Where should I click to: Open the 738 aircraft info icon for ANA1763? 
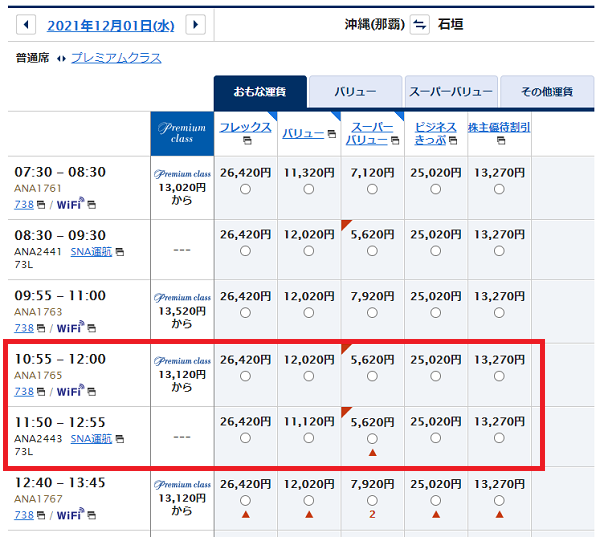41,329
